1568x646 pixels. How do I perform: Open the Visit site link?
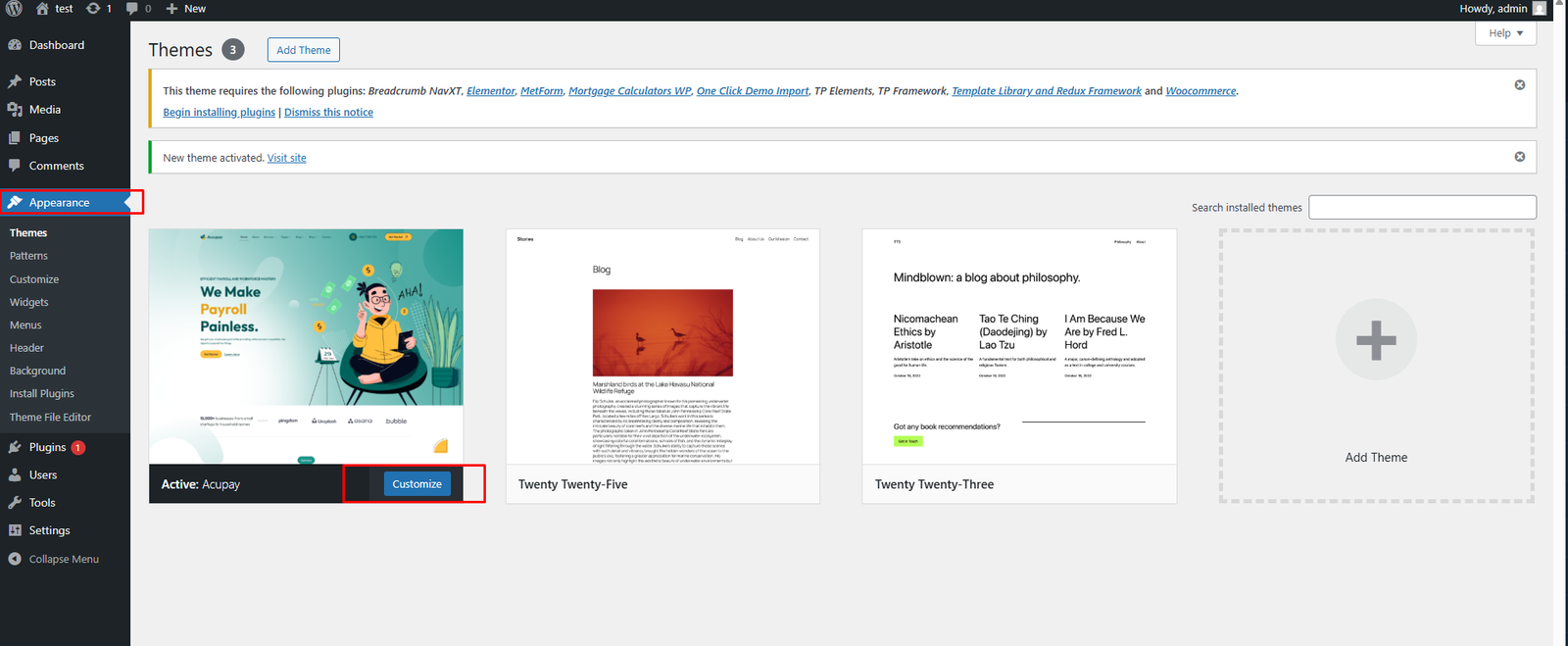[x=286, y=158]
